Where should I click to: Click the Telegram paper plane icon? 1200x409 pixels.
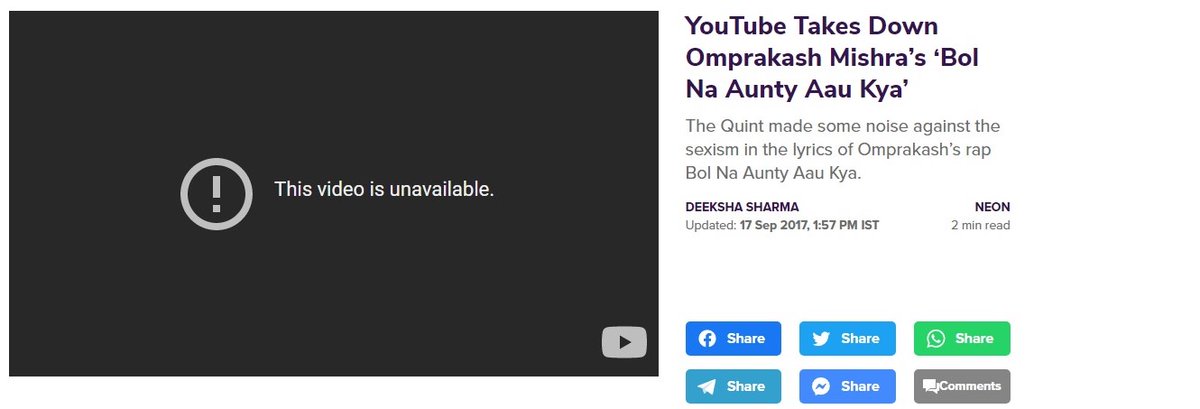[x=707, y=386]
